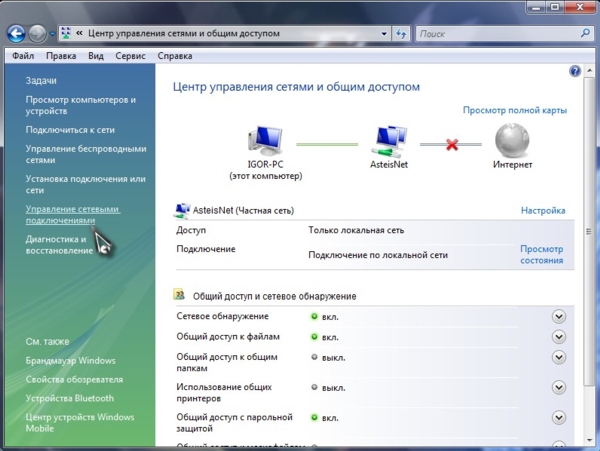Open the recent pages dropdown arrow
The width and height of the screenshot is (600, 451).
coord(52,34)
